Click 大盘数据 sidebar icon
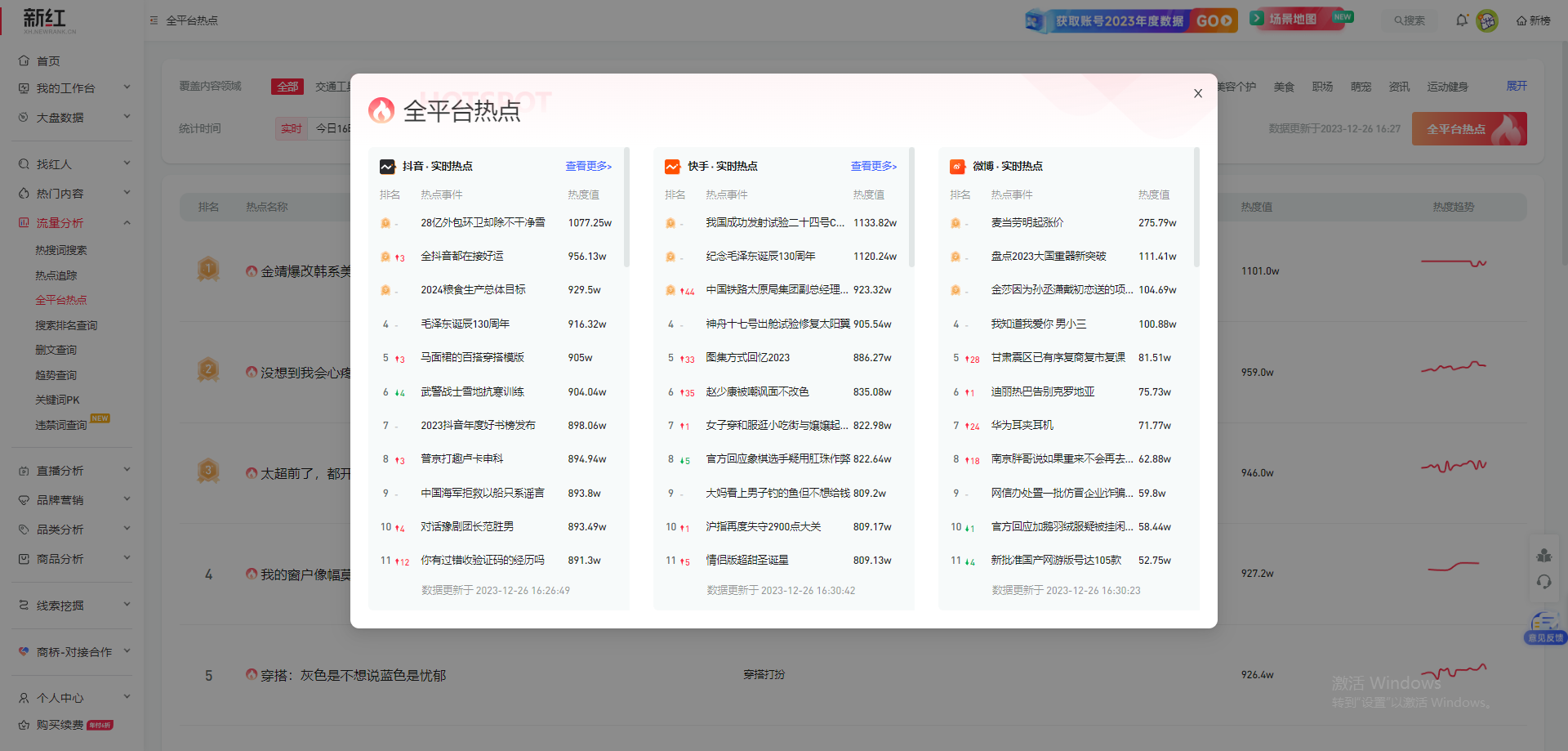Viewport: 1568px width, 751px height. coord(24,117)
